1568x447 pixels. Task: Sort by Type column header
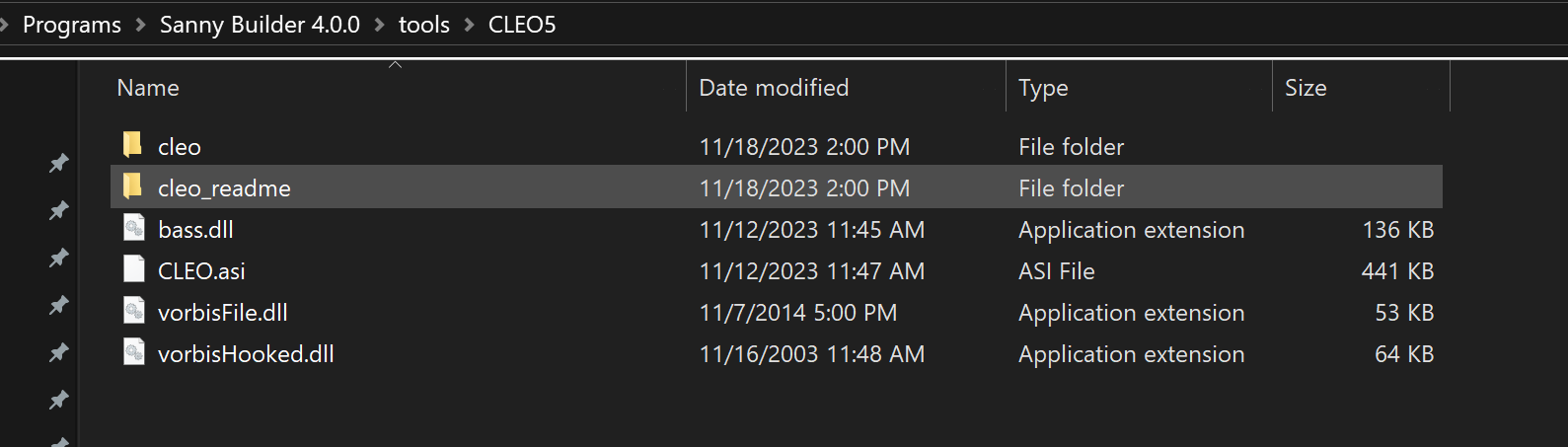pyautogui.click(x=1043, y=88)
